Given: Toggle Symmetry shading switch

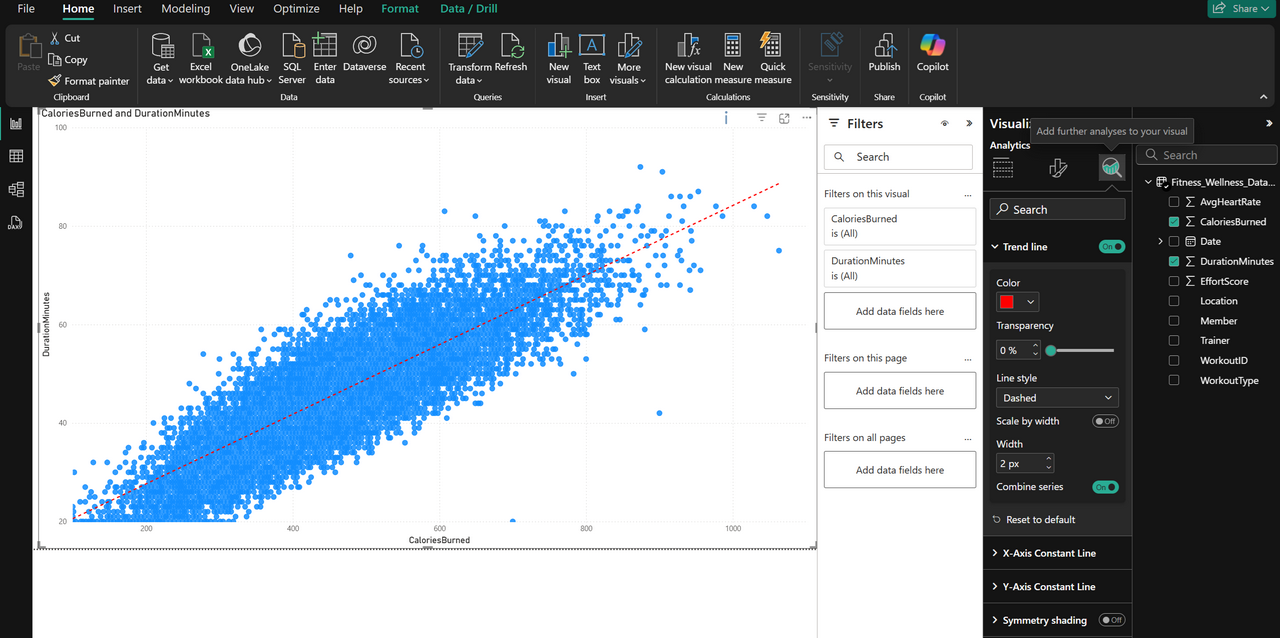Looking at the screenshot, I should (1111, 620).
